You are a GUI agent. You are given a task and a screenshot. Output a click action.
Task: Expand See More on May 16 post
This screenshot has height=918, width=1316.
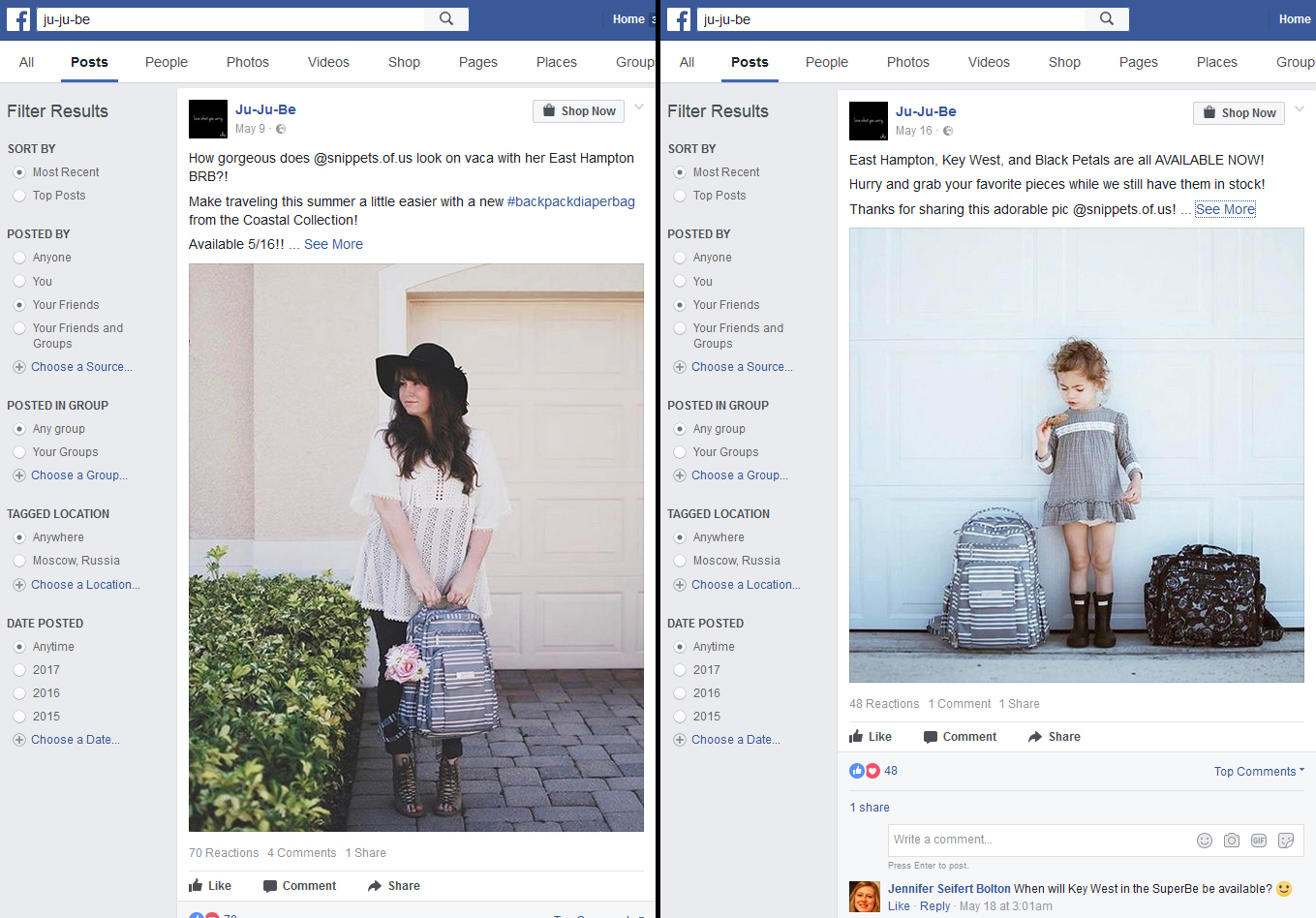tap(1225, 209)
